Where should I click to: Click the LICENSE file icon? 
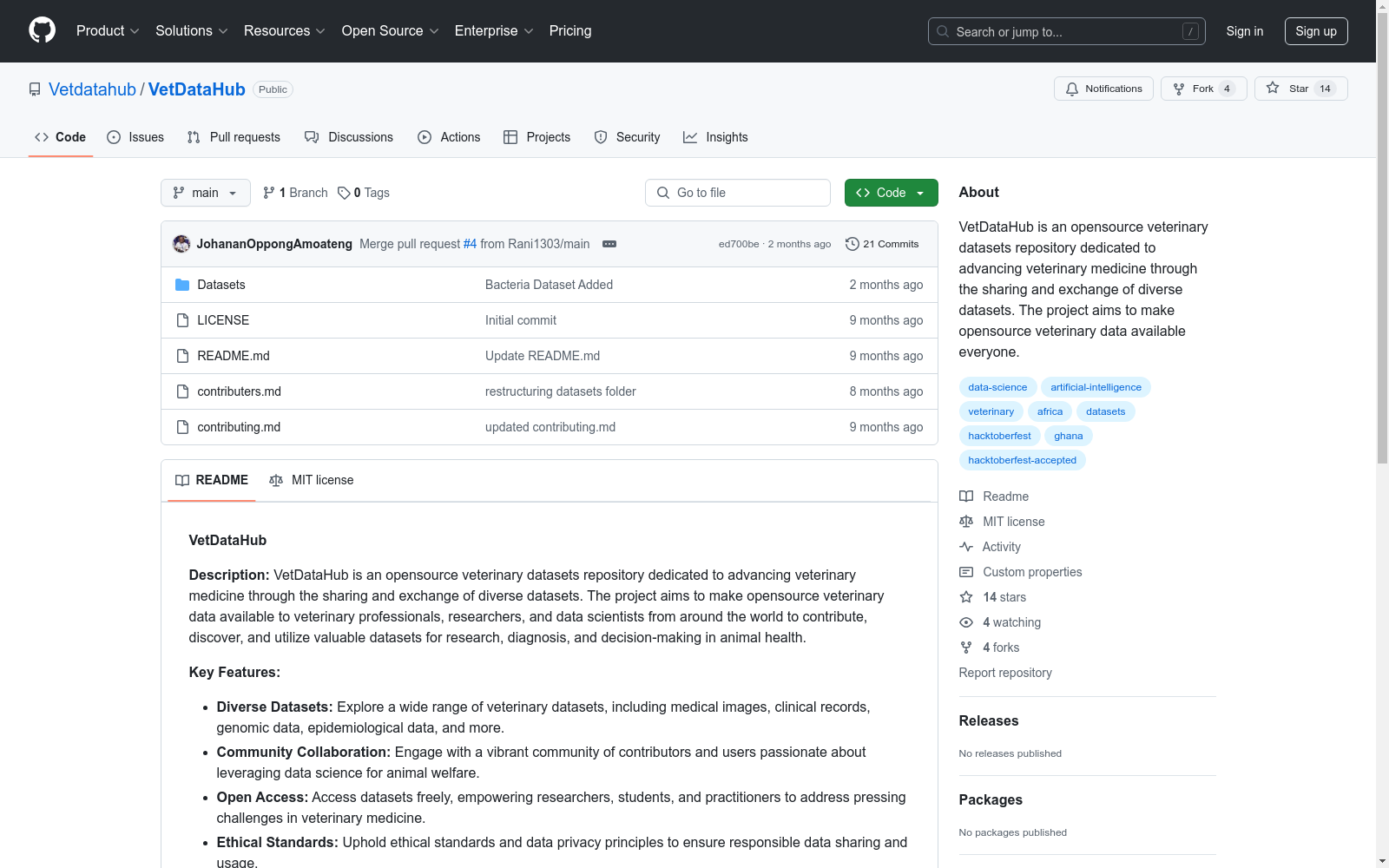[x=182, y=320]
